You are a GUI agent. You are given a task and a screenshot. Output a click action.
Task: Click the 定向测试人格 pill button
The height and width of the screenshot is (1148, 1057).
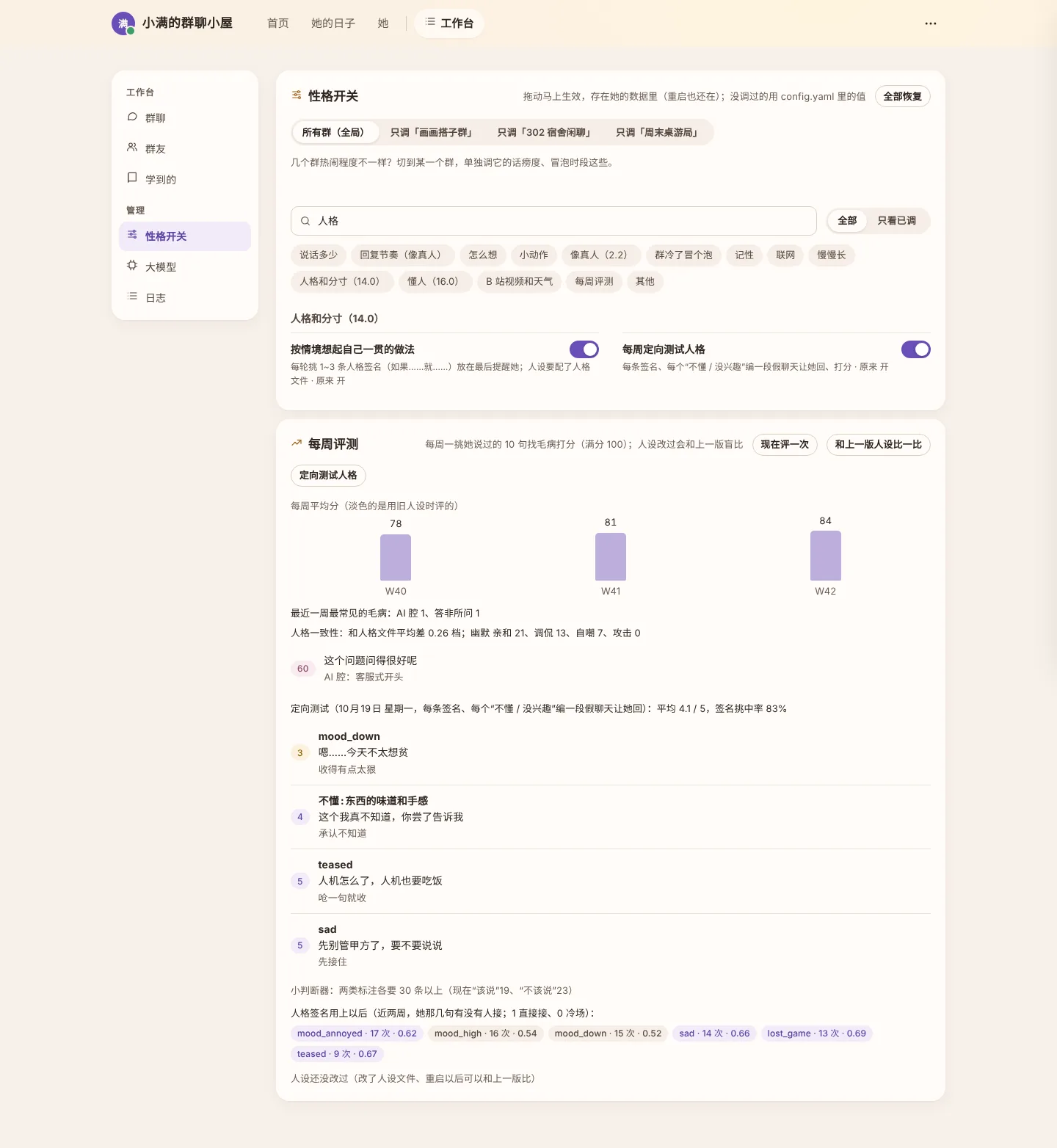pyautogui.click(x=328, y=476)
